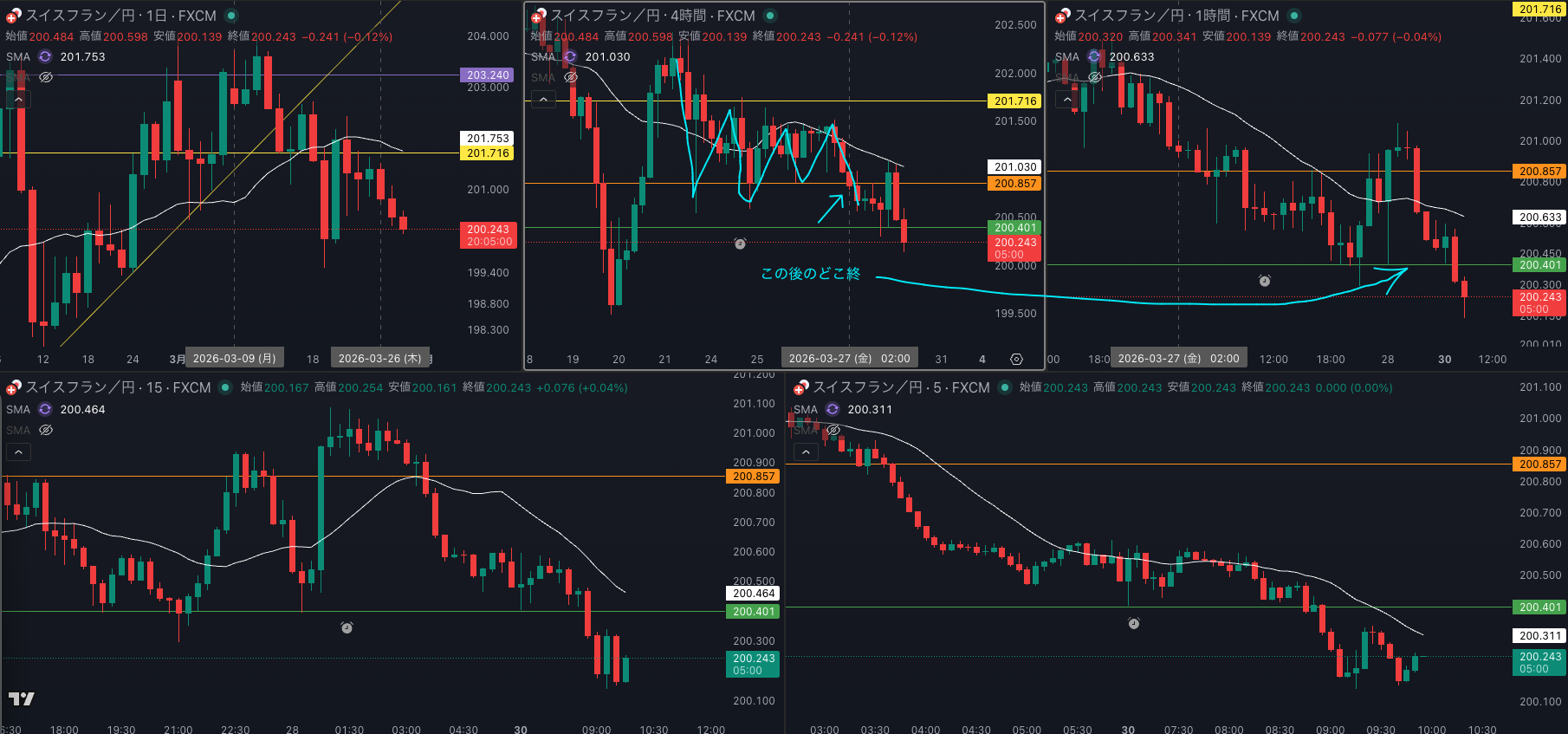The width and height of the screenshot is (1568, 734).
Task: Click the alarm clock icon on the 1-hour chart
Action: click(1265, 281)
